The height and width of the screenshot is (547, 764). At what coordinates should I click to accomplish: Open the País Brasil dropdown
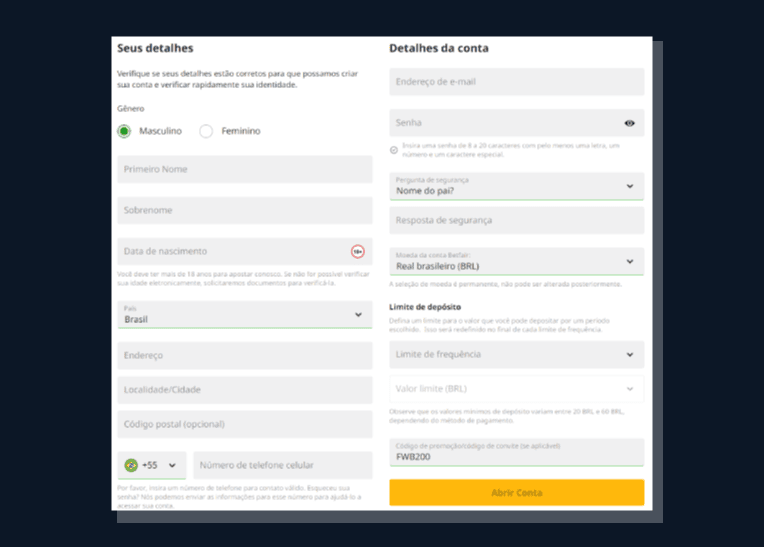[x=245, y=315]
